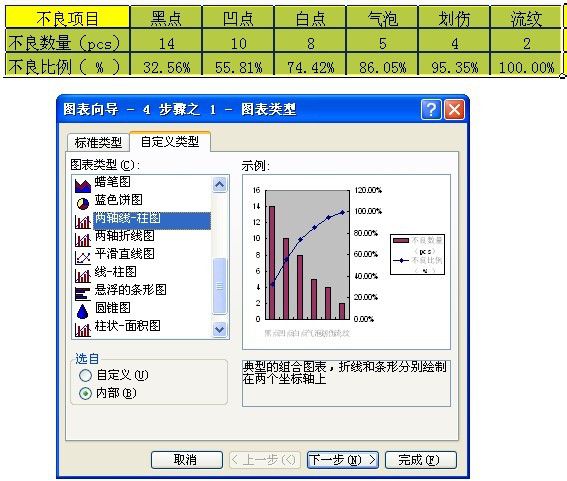Screen dimensions: 567x481
Task: Click the preview chart legend box
Action: (417, 254)
